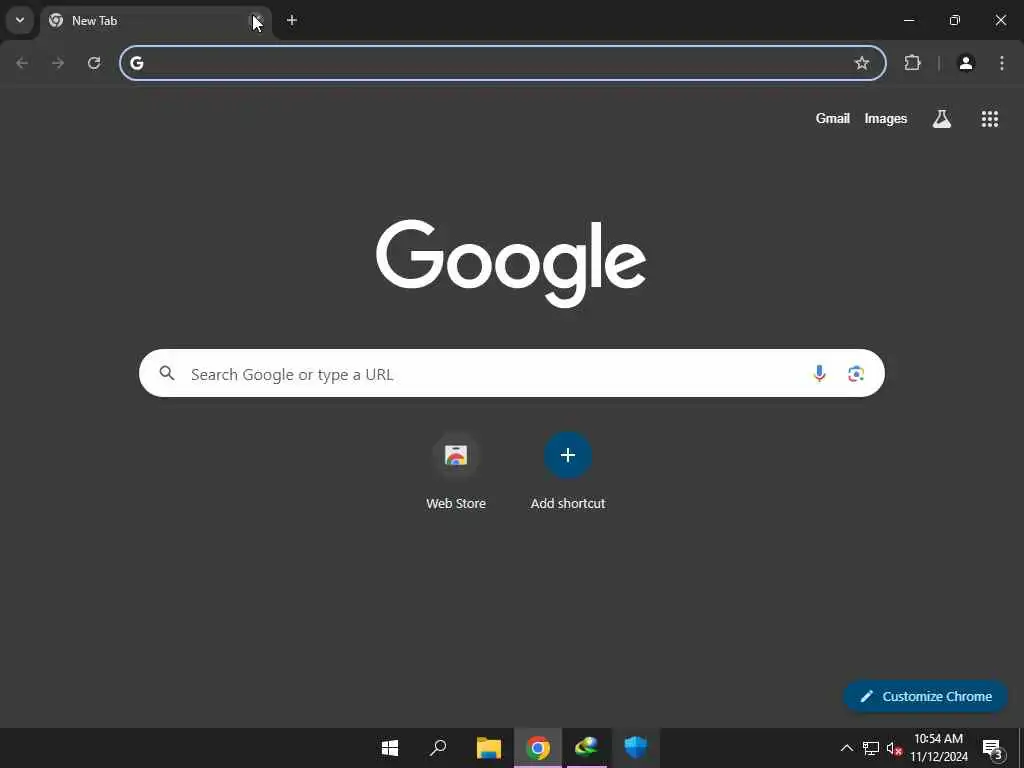Restore down the Chrome window

[x=955, y=20]
